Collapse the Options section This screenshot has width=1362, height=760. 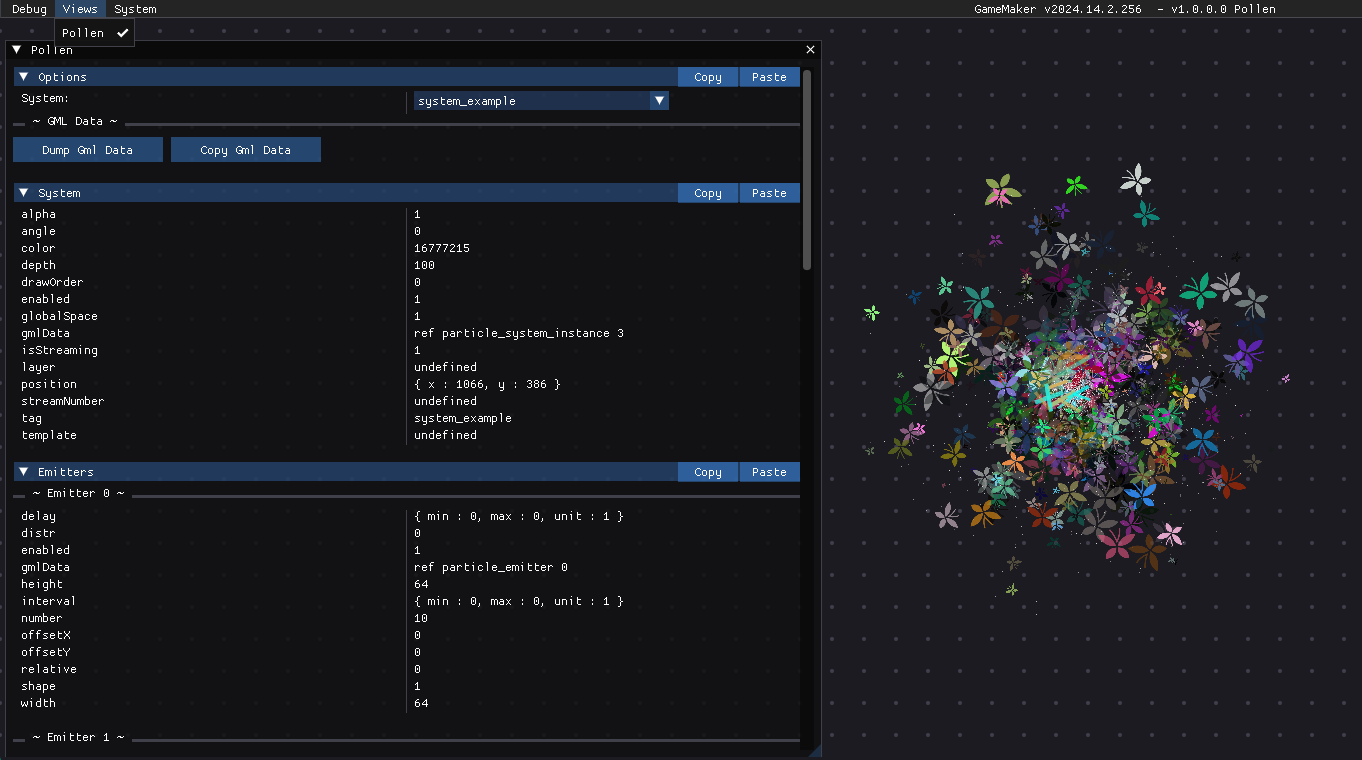coord(24,77)
